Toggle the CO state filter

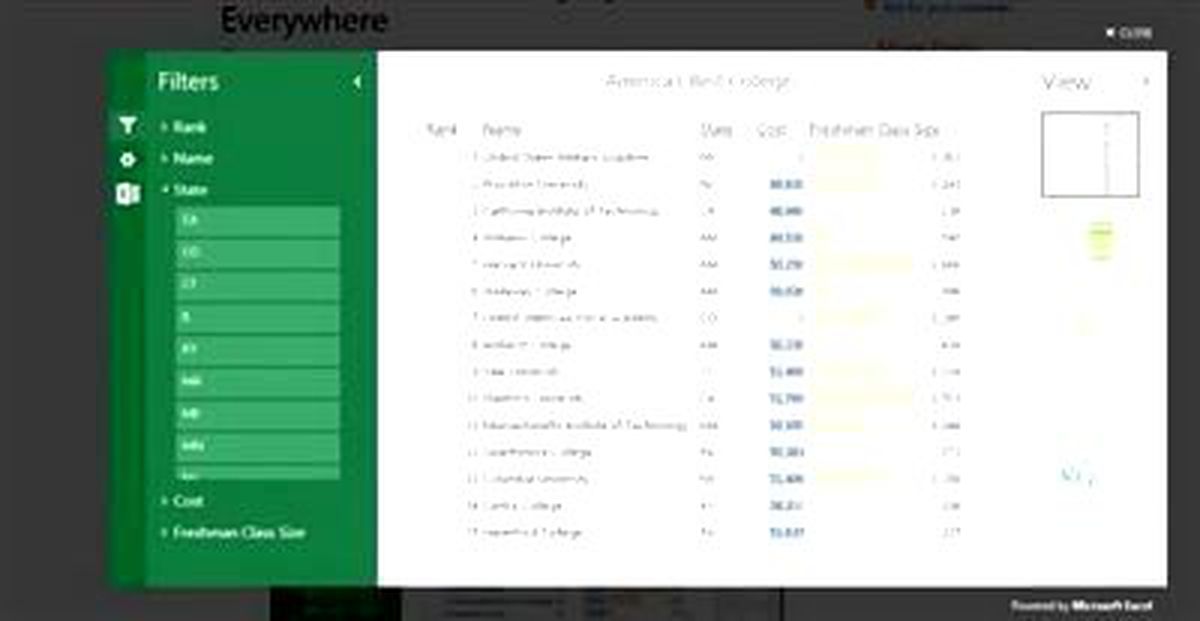coord(258,253)
